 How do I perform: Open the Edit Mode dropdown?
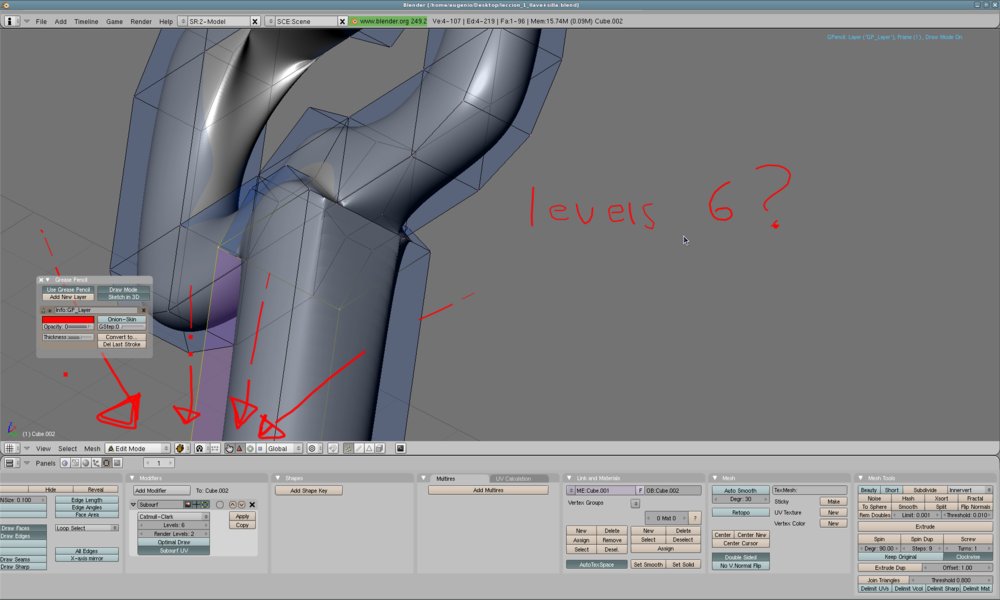138,448
